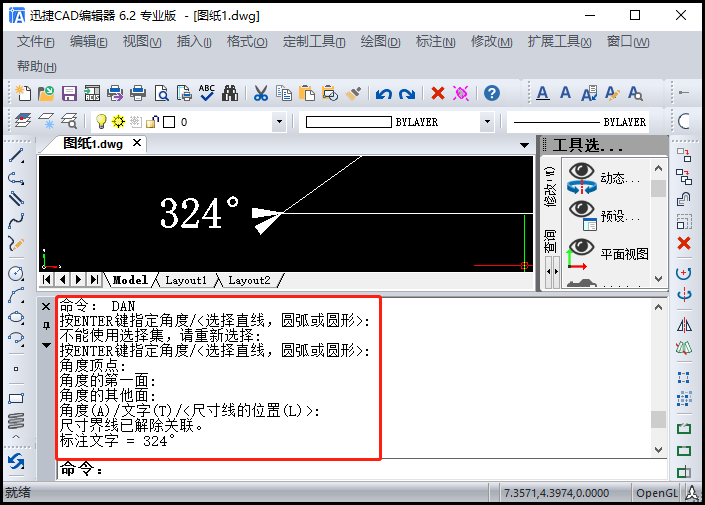Open Print Preview magnifier page icon
The height and width of the screenshot is (505, 705).
[161, 93]
